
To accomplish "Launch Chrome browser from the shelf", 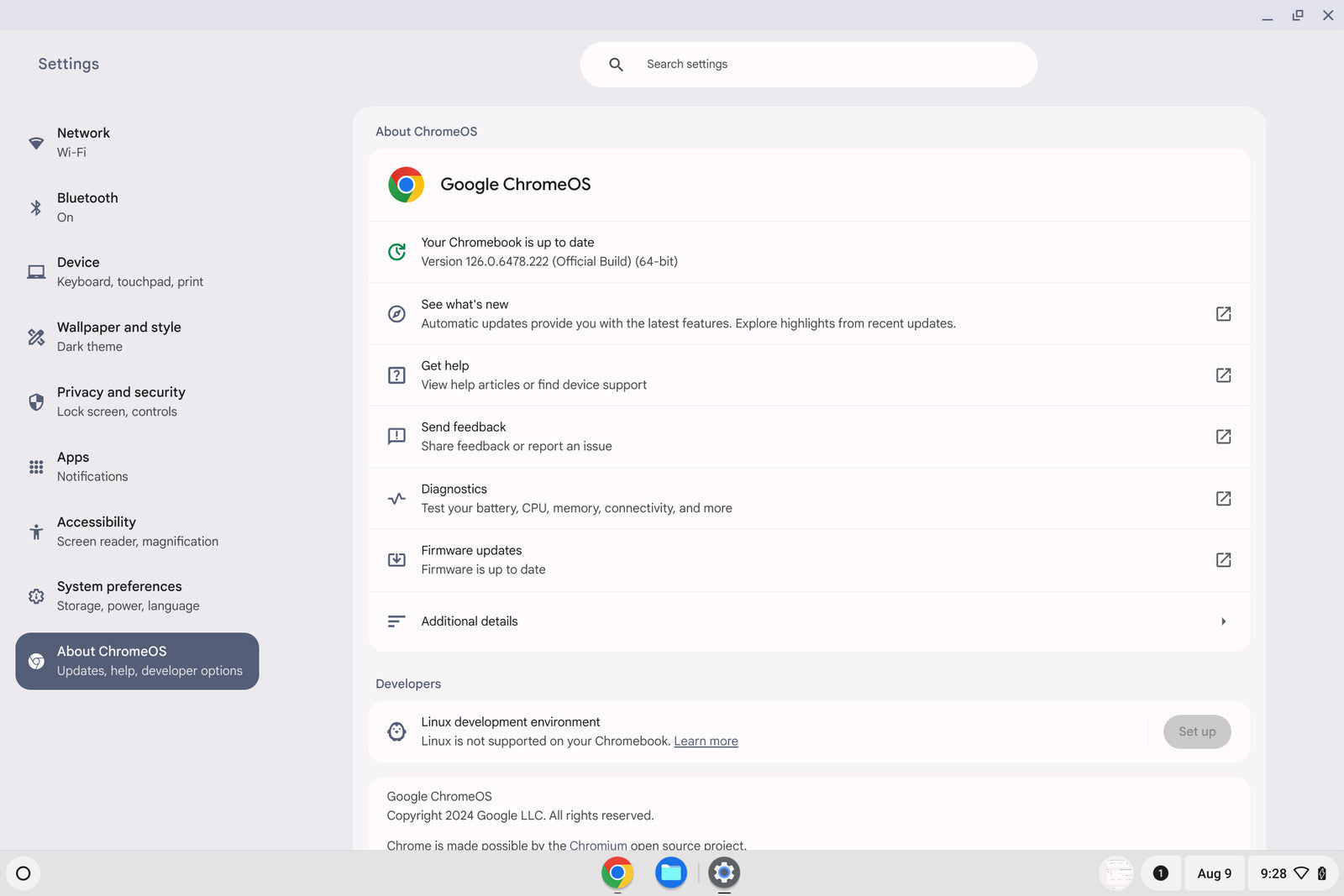I will coord(617,873).
